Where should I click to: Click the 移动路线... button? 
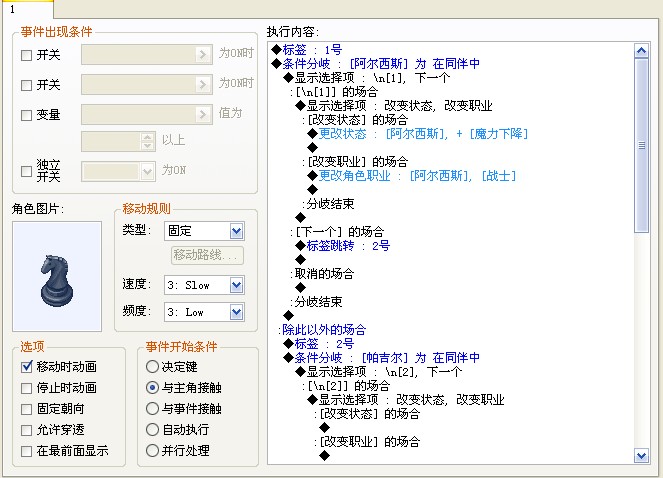point(207,255)
